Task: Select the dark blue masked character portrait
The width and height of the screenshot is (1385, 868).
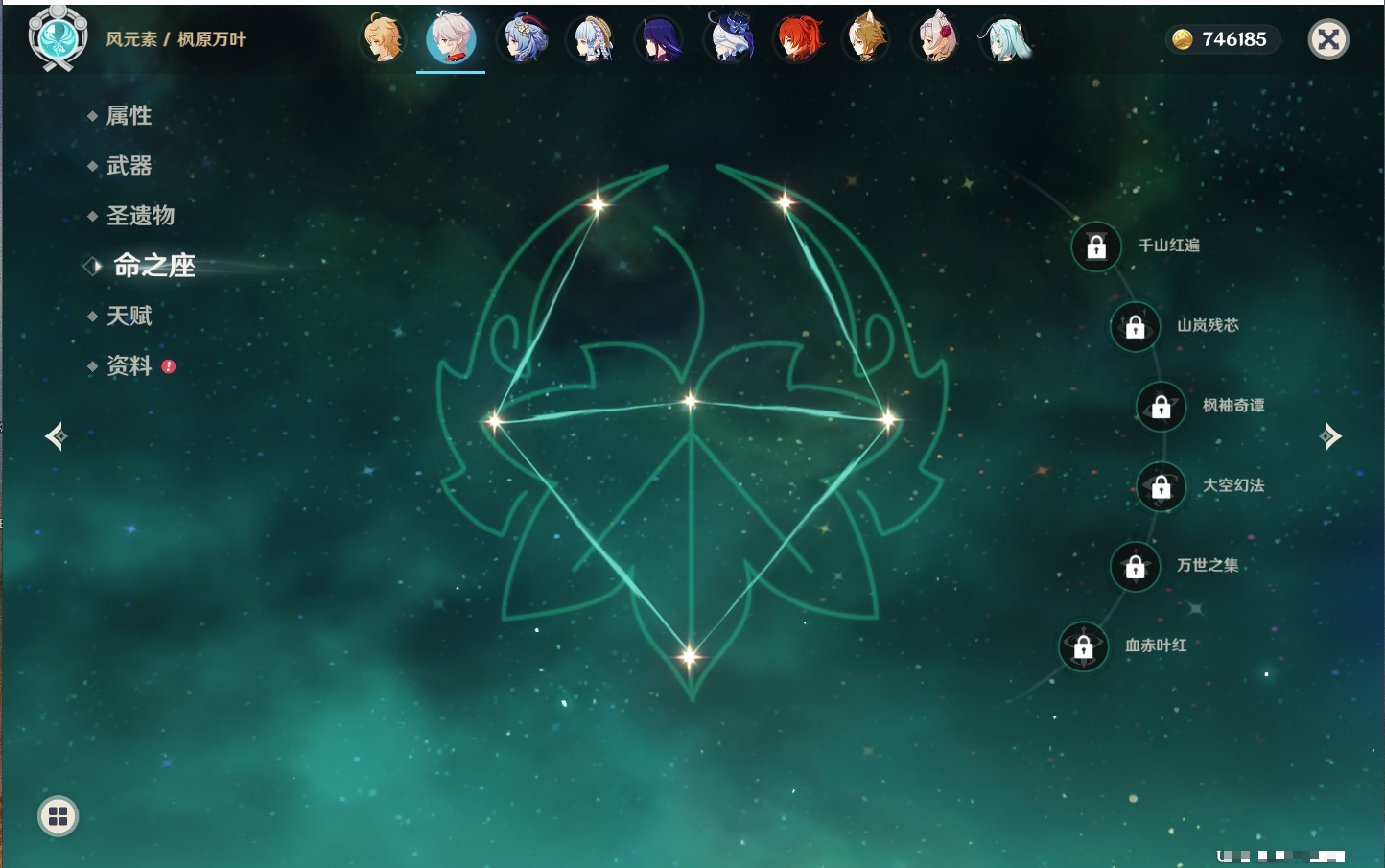Action: coord(729,39)
